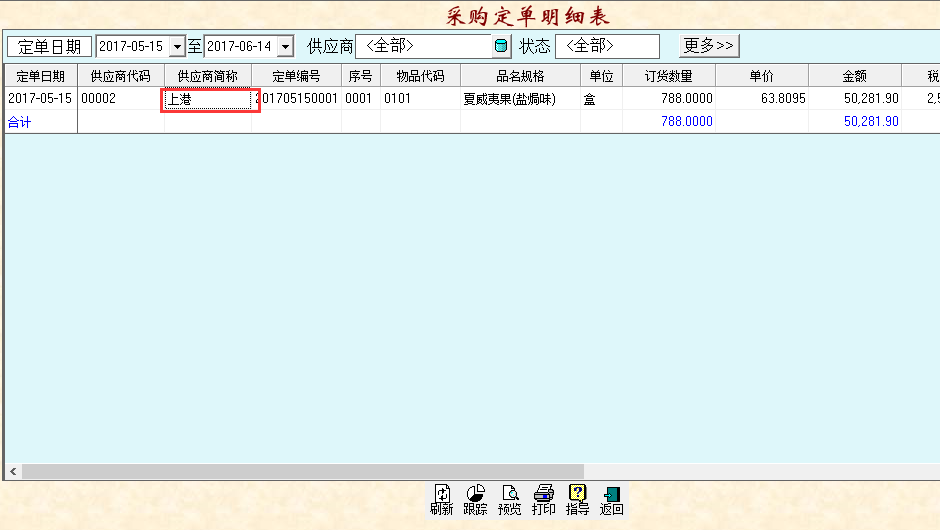Click the 品名规格 column header
This screenshot has width=940, height=530.
coord(520,76)
